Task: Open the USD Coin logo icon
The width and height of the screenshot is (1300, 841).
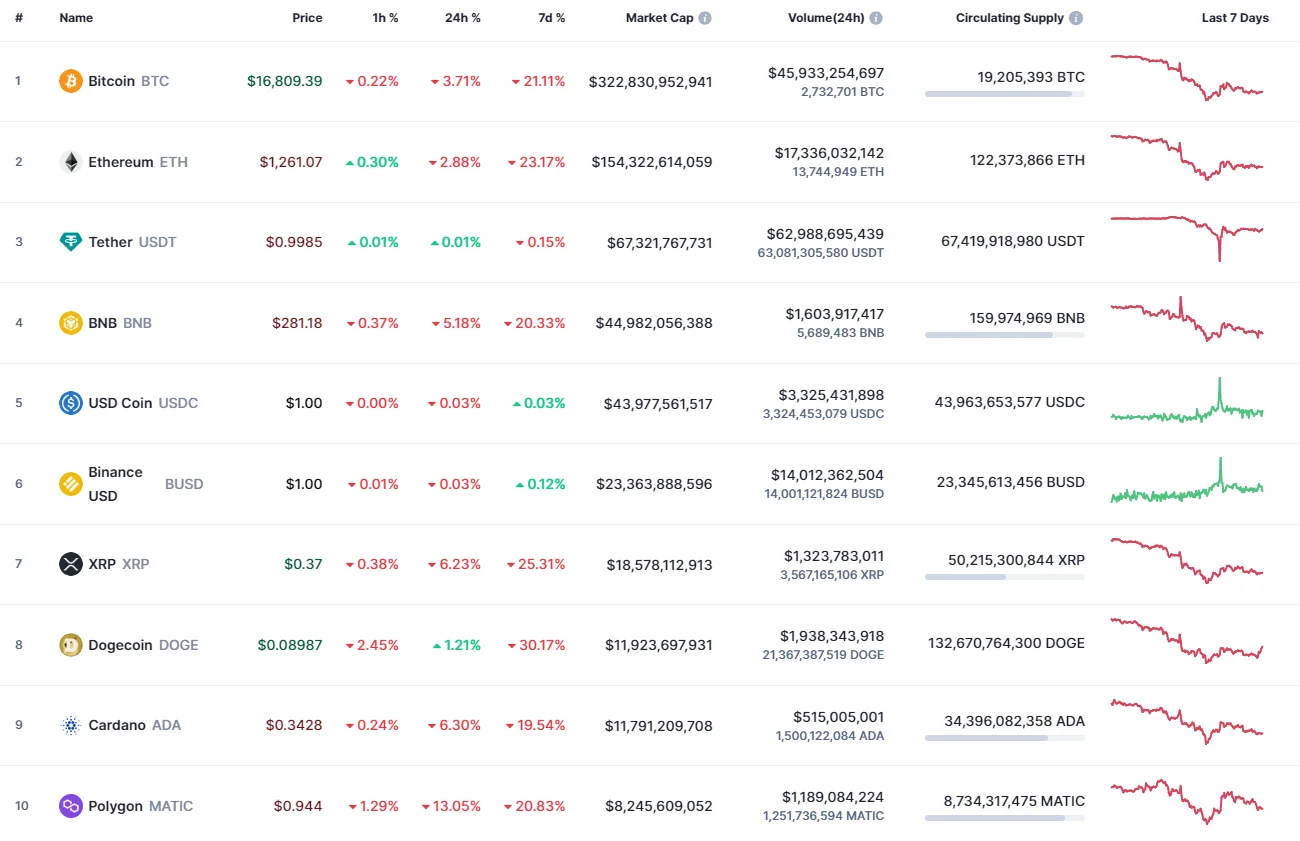Action: click(x=69, y=402)
